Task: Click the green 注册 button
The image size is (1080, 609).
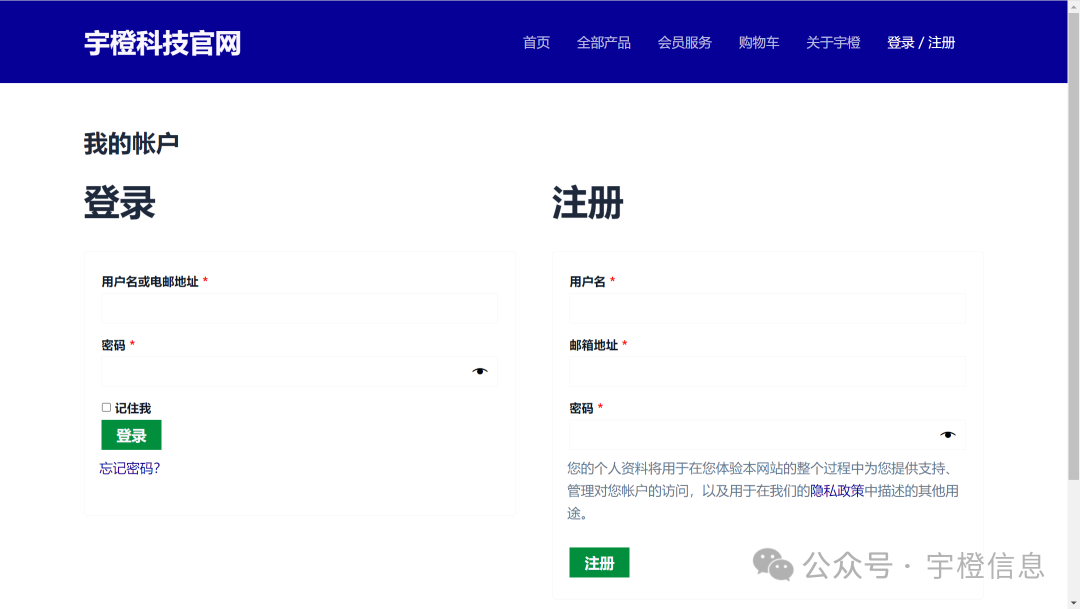Action: (599, 562)
